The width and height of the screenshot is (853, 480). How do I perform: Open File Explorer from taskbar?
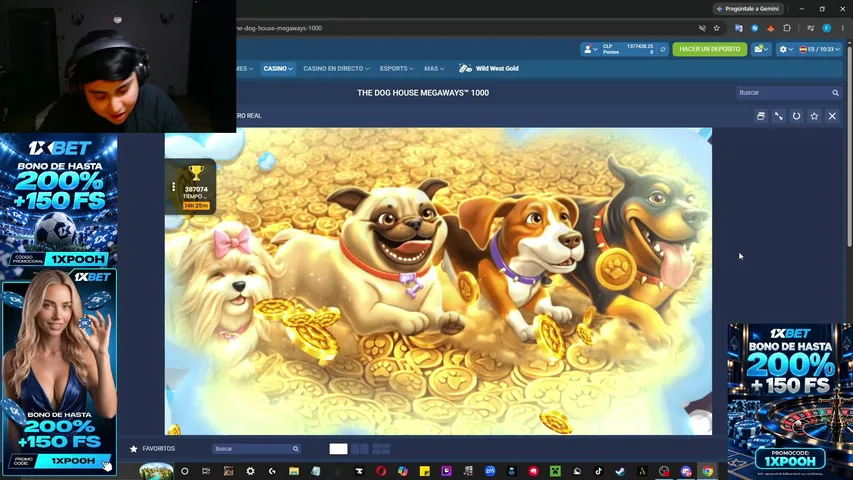294,471
